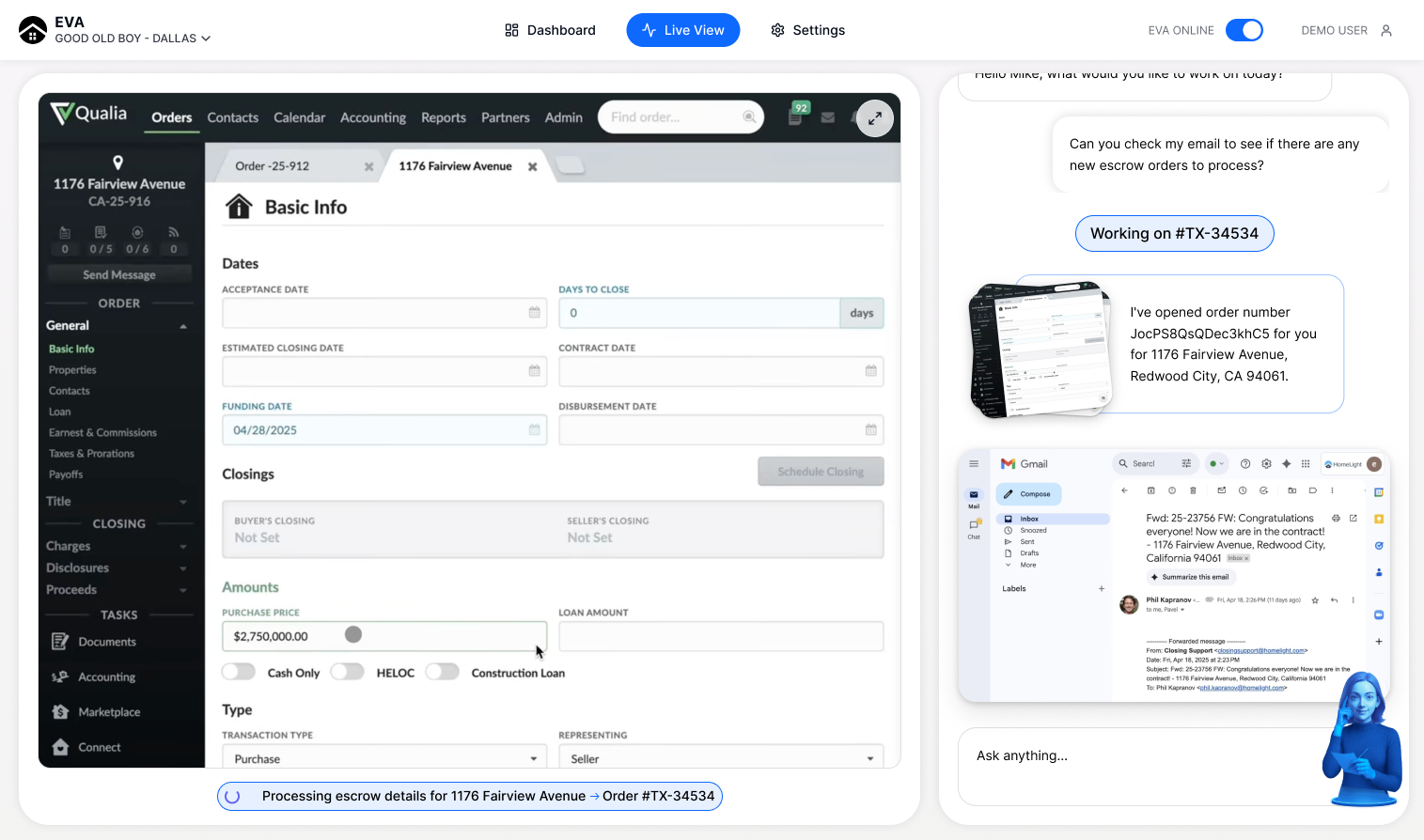Open the Qualia notifications list with the 92 badge
This screenshot has width=1424, height=840.
click(x=796, y=116)
